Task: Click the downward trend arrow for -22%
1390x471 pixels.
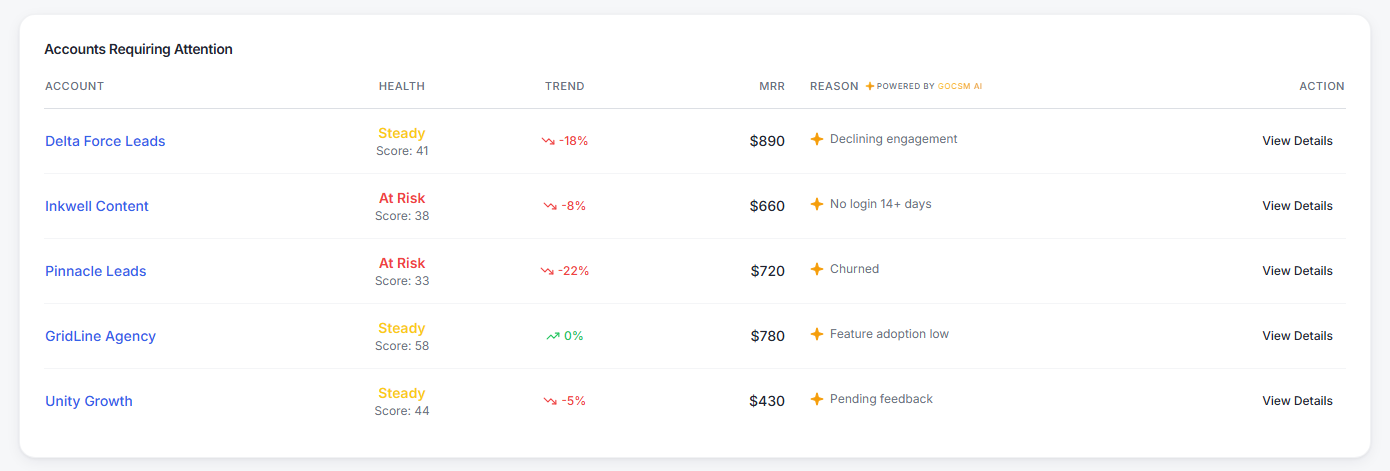Action: (547, 271)
